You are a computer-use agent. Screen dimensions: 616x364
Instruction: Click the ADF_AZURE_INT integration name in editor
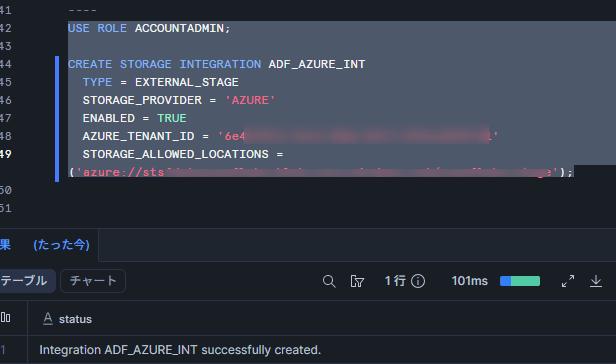(317, 64)
